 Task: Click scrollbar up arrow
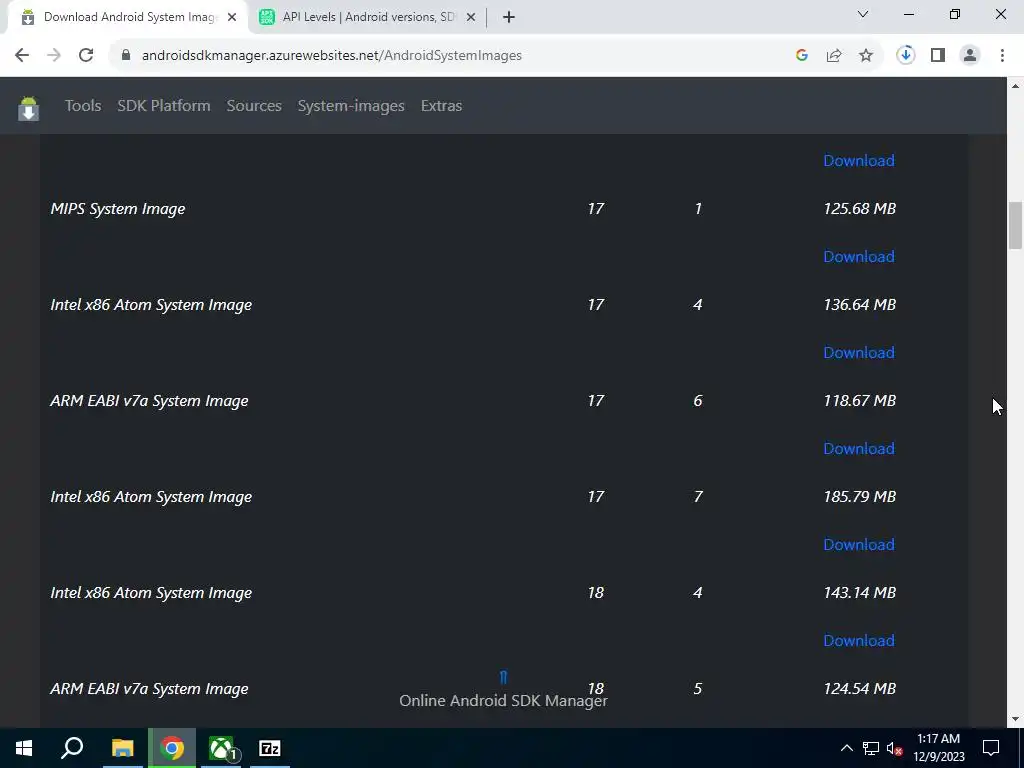1015,86
